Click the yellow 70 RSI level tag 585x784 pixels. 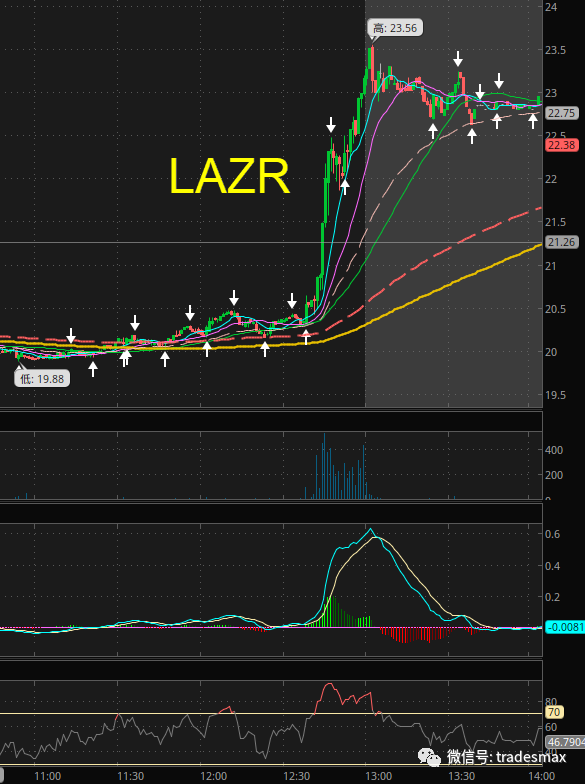click(554, 712)
